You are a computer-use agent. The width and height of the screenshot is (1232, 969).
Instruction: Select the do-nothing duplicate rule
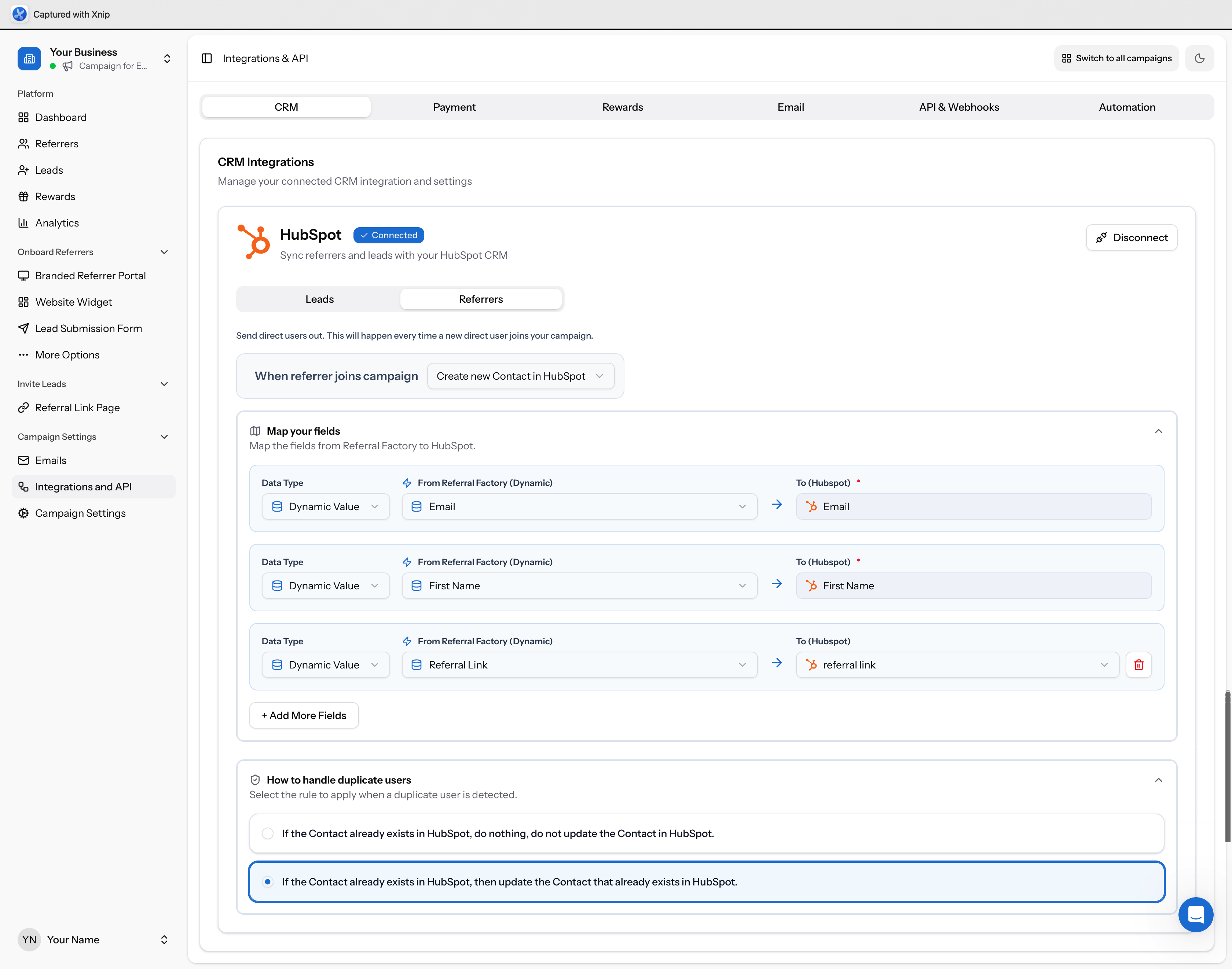pyautogui.click(x=267, y=833)
